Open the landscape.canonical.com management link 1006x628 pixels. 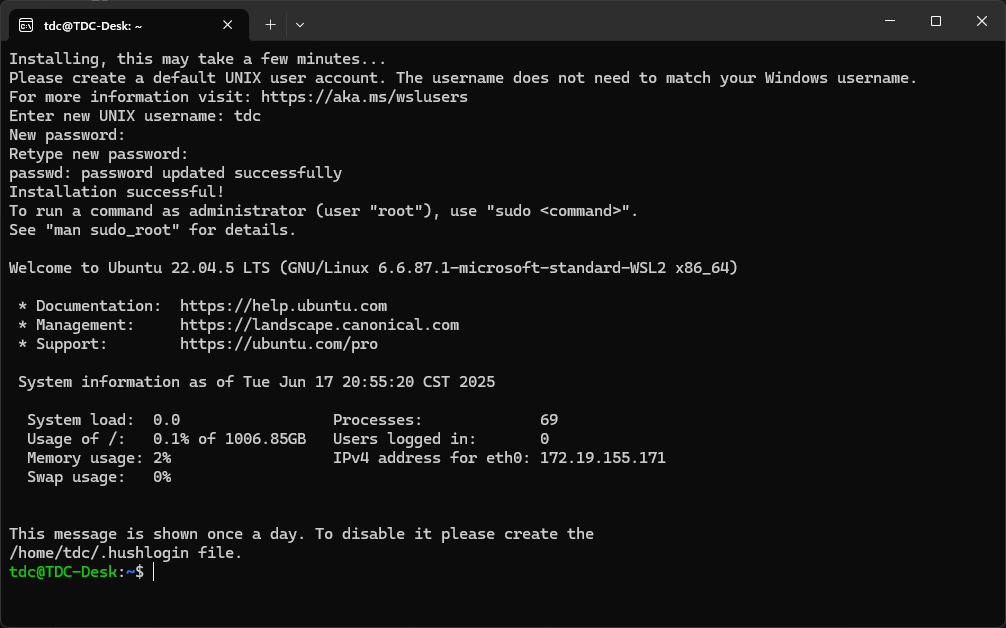pos(319,325)
